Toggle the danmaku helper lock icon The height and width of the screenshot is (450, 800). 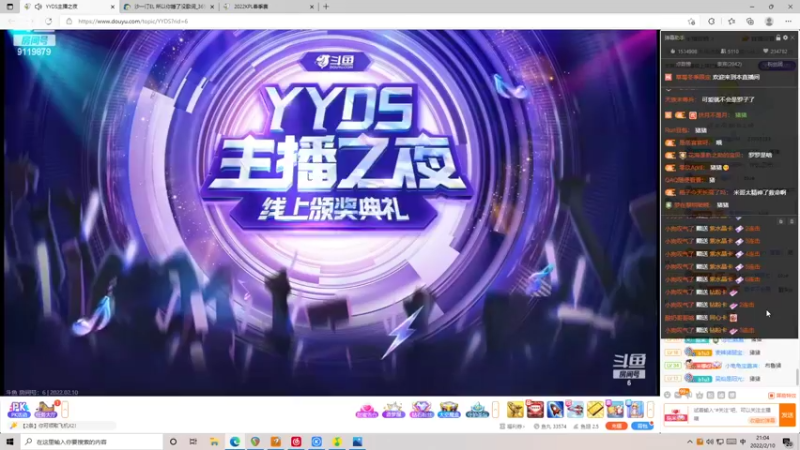(778, 38)
